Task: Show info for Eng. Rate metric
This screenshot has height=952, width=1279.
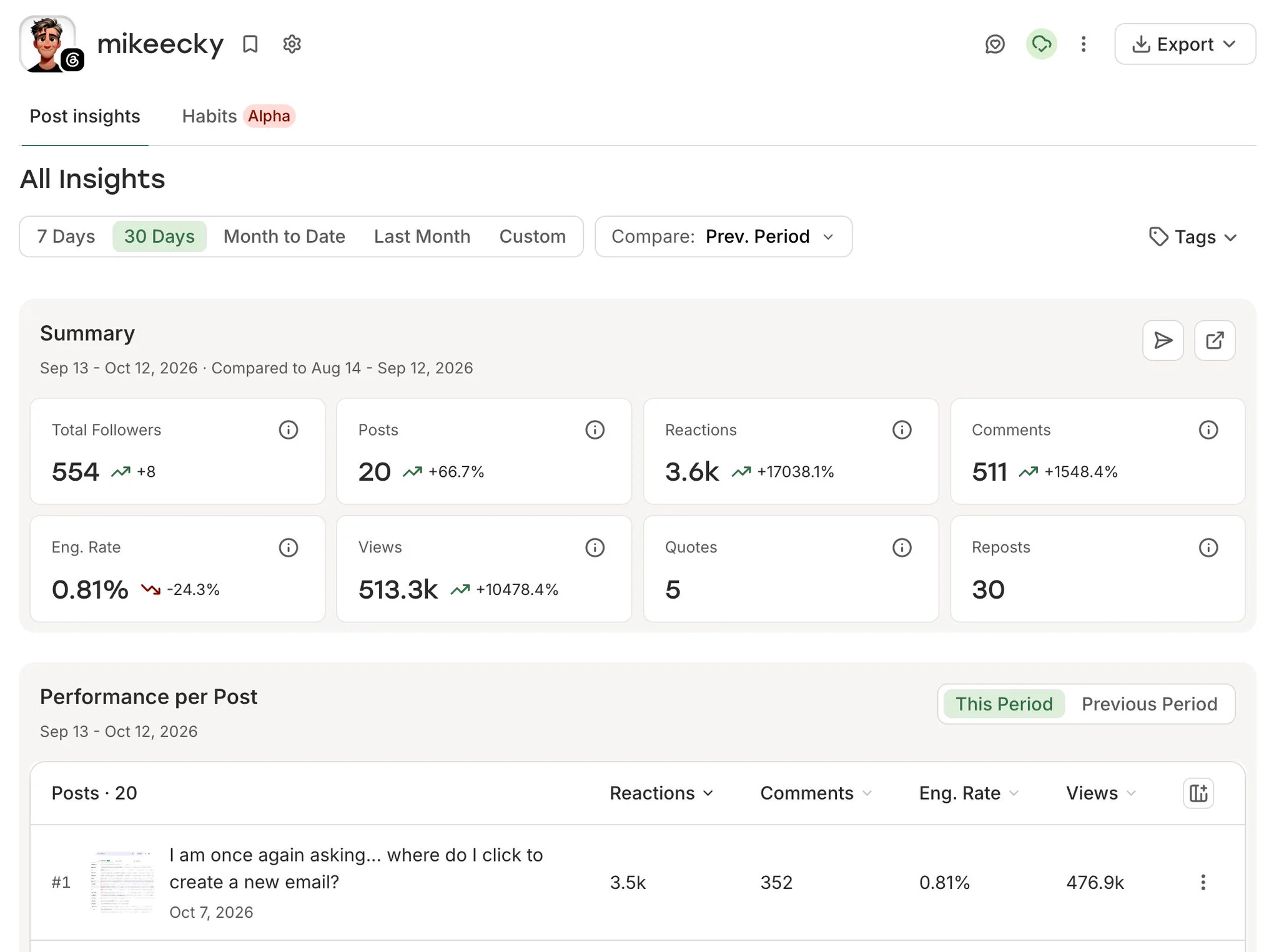Action: pyautogui.click(x=288, y=547)
